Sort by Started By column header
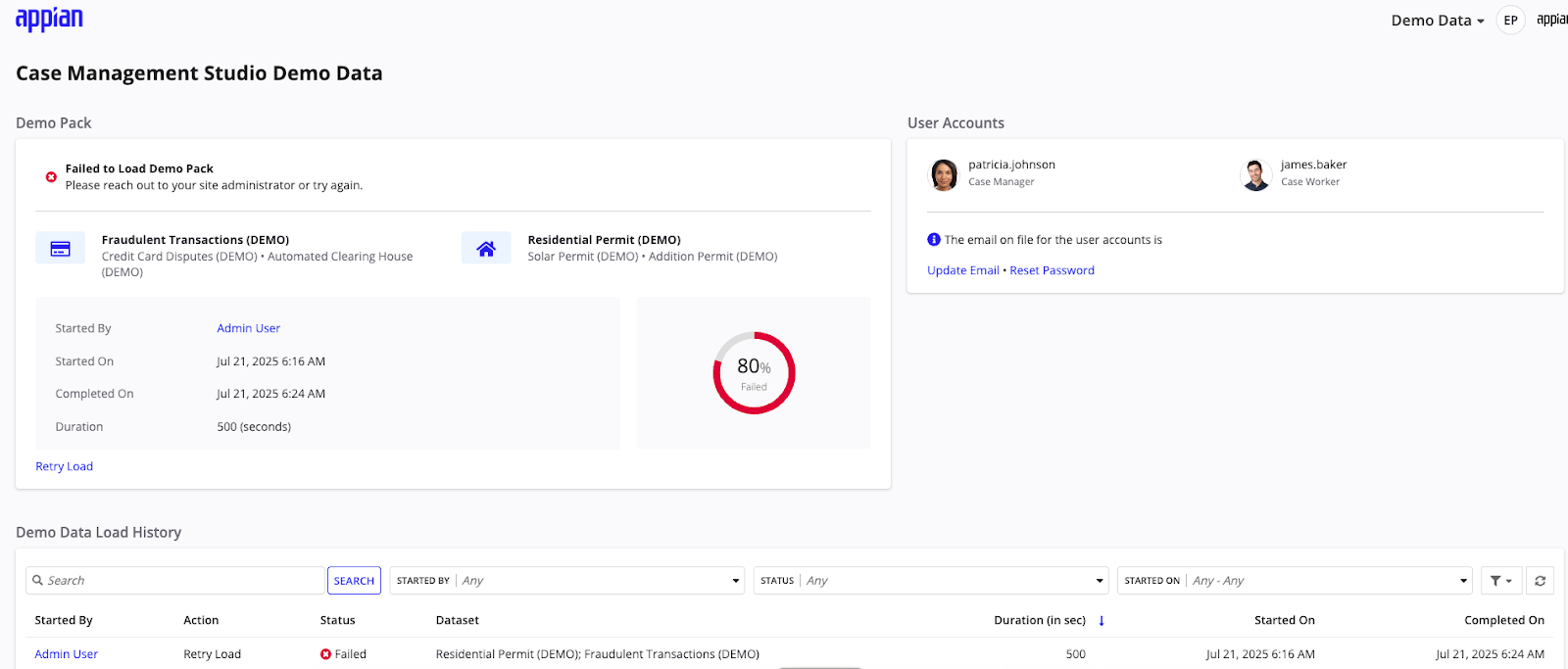Viewport: 1568px width, 669px height. tap(64, 621)
